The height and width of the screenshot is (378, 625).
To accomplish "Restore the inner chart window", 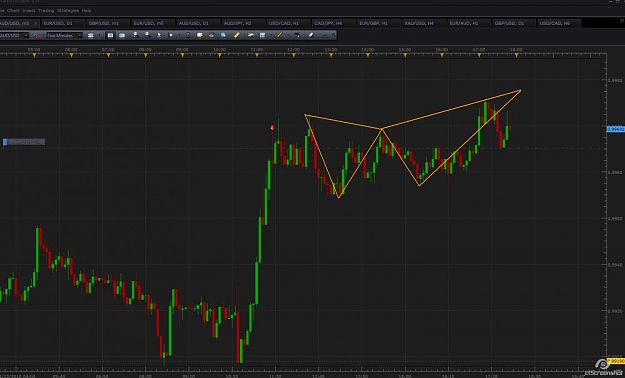I will pos(621,21).
